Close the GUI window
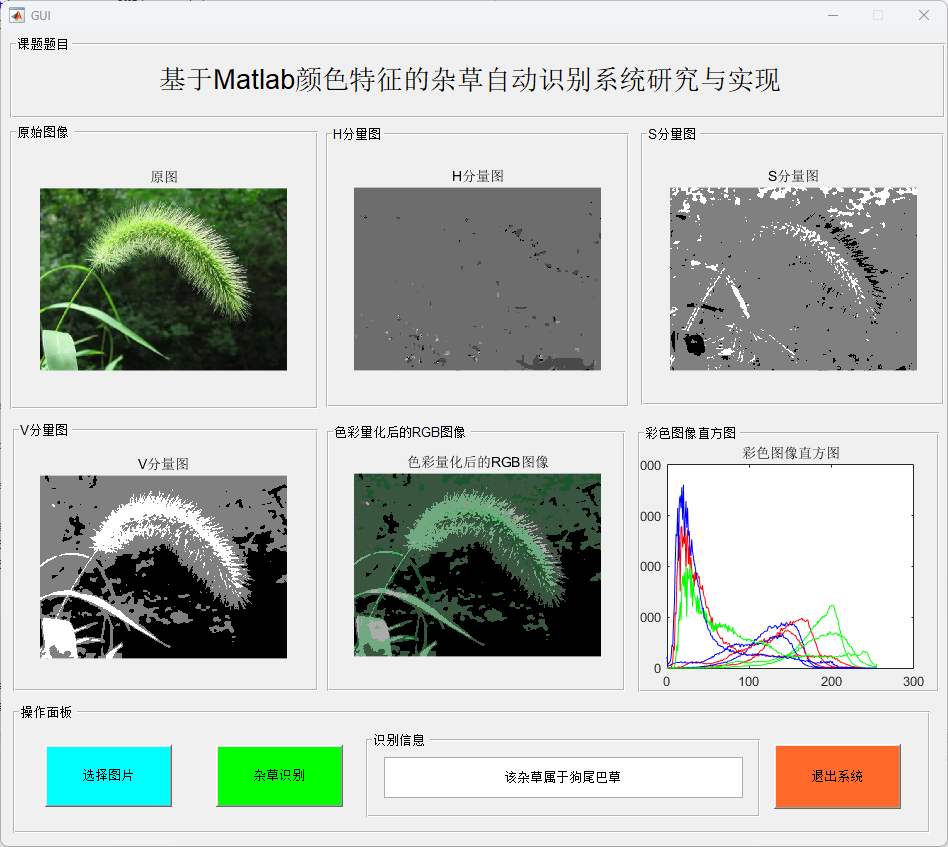The height and width of the screenshot is (847, 948). (x=923, y=15)
